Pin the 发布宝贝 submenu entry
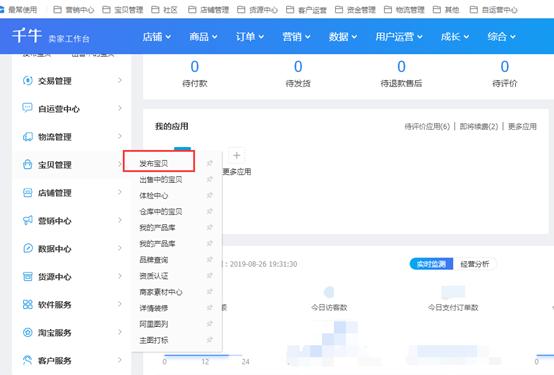The width and height of the screenshot is (554, 375). (210, 163)
